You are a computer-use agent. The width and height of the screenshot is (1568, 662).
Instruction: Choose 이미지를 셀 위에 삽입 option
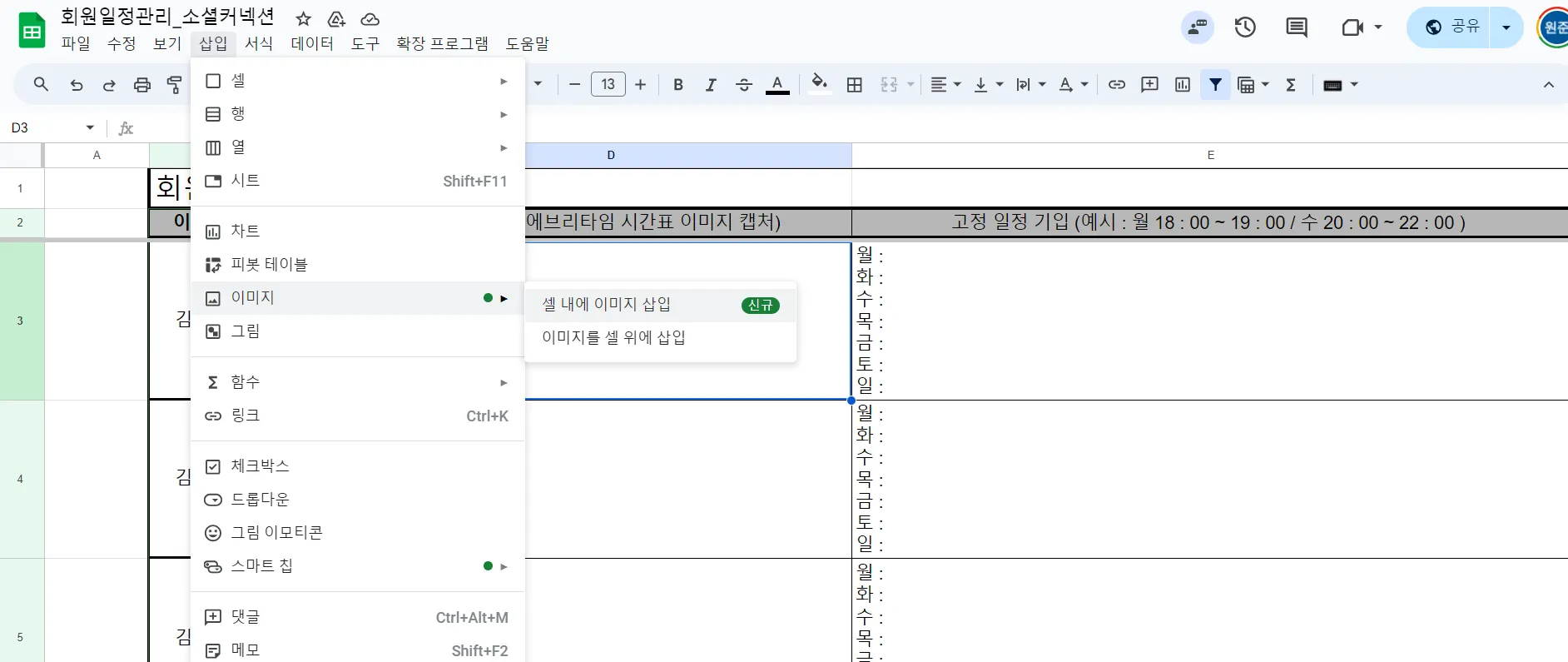(x=661, y=338)
